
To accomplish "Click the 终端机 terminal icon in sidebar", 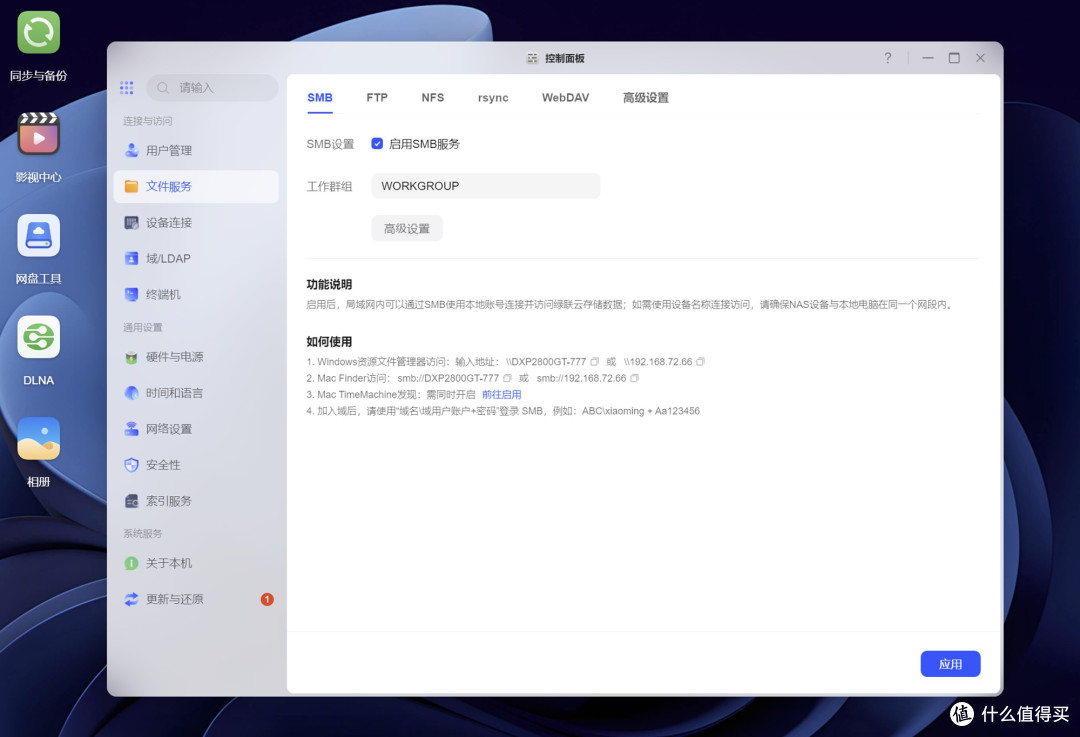I will coord(132,294).
